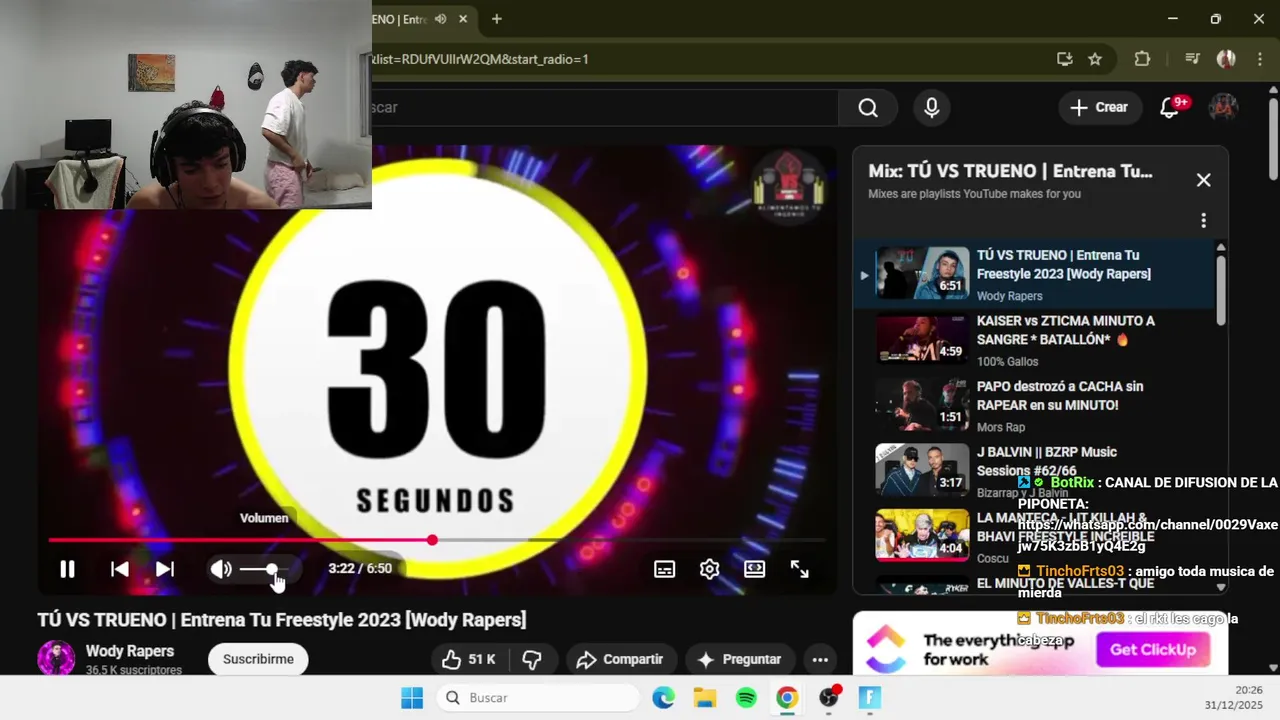Open Wody Rapers channel name
Screen dimensions: 1280x720
tap(130, 651)
